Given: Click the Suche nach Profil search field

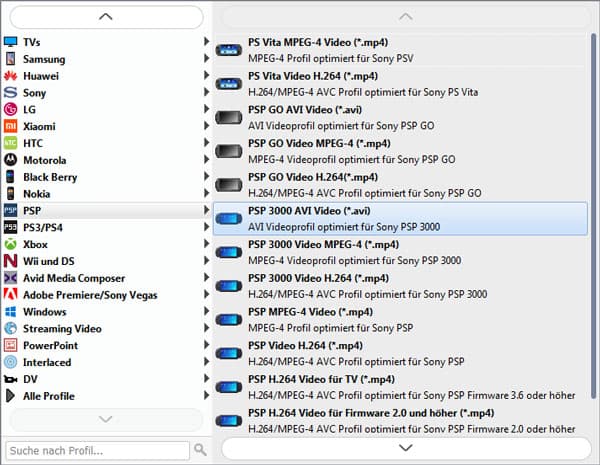Looking at the screenshot, I should (x=98, y=450).
